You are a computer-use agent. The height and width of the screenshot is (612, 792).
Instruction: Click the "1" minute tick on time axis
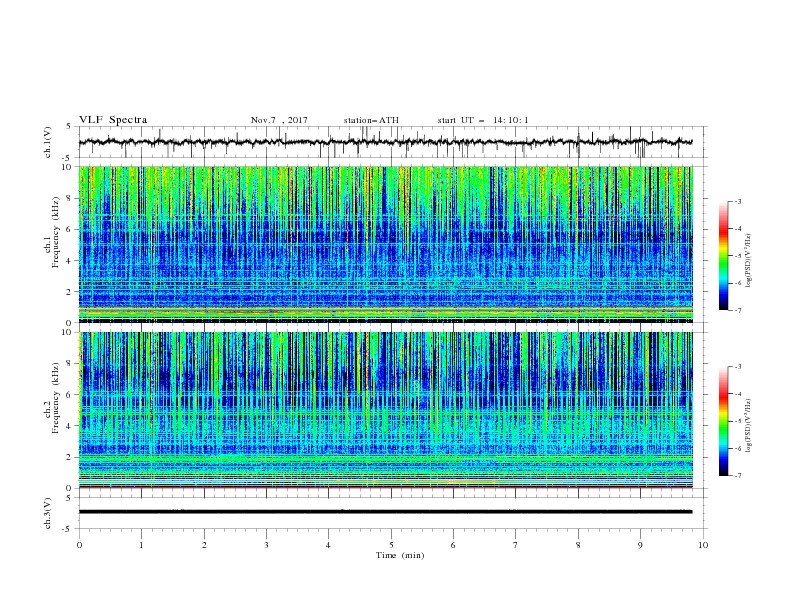(x=141, y=545)
